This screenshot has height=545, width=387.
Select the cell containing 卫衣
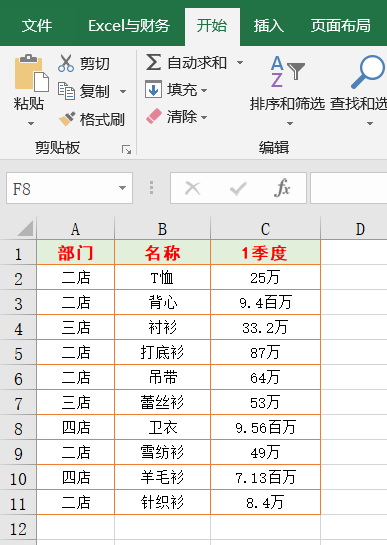point(162,428)
